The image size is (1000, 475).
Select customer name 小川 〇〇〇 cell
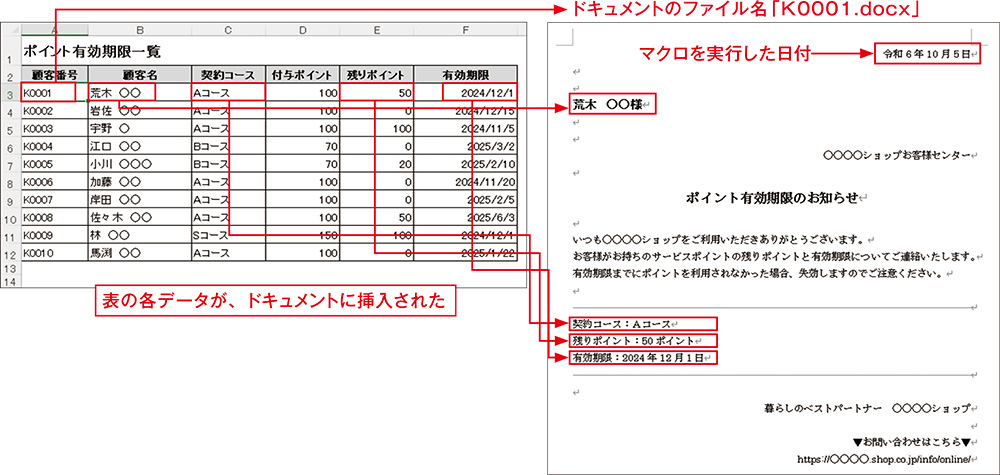coord(140,164)
